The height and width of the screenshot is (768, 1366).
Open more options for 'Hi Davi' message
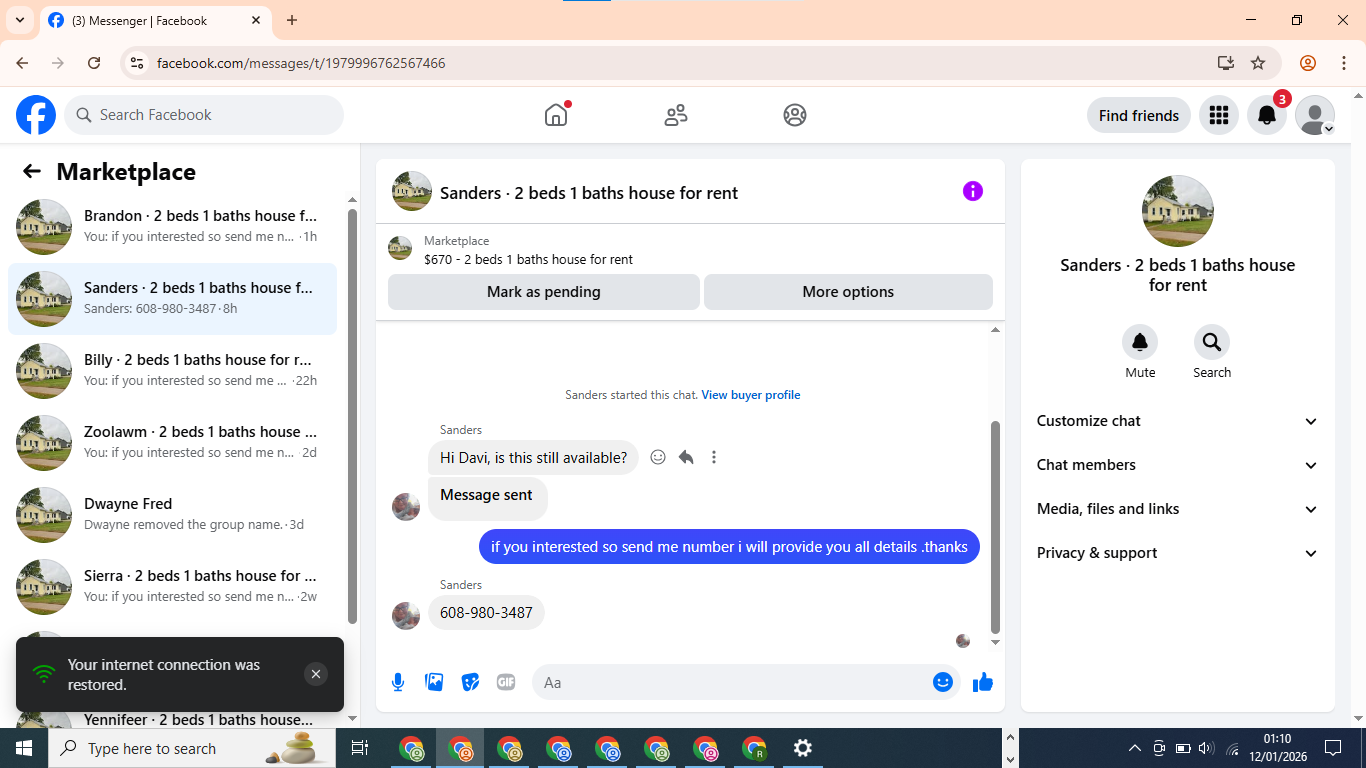point(714,457)
